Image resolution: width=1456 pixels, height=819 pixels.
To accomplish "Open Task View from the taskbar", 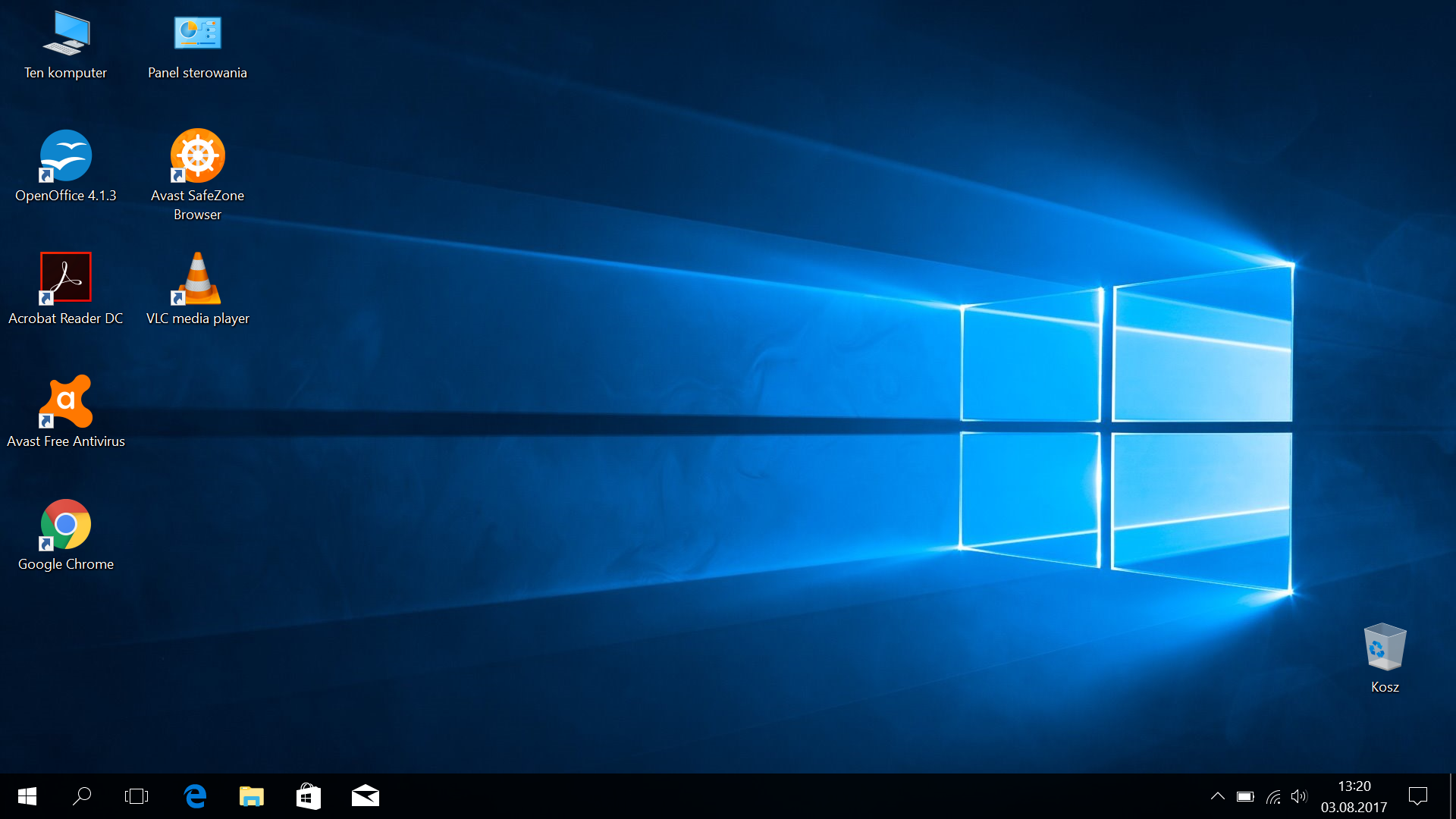I will click(136, 796).
